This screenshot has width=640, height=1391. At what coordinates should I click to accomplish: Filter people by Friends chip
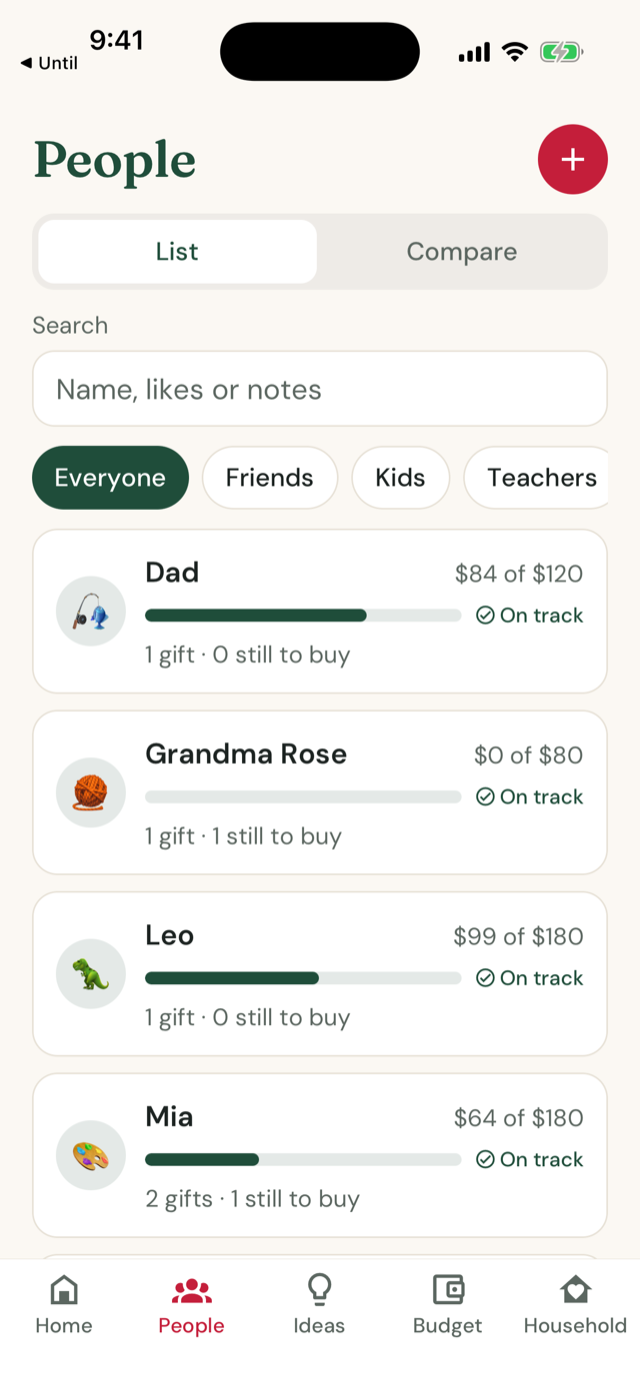click(x=270, y=478)
